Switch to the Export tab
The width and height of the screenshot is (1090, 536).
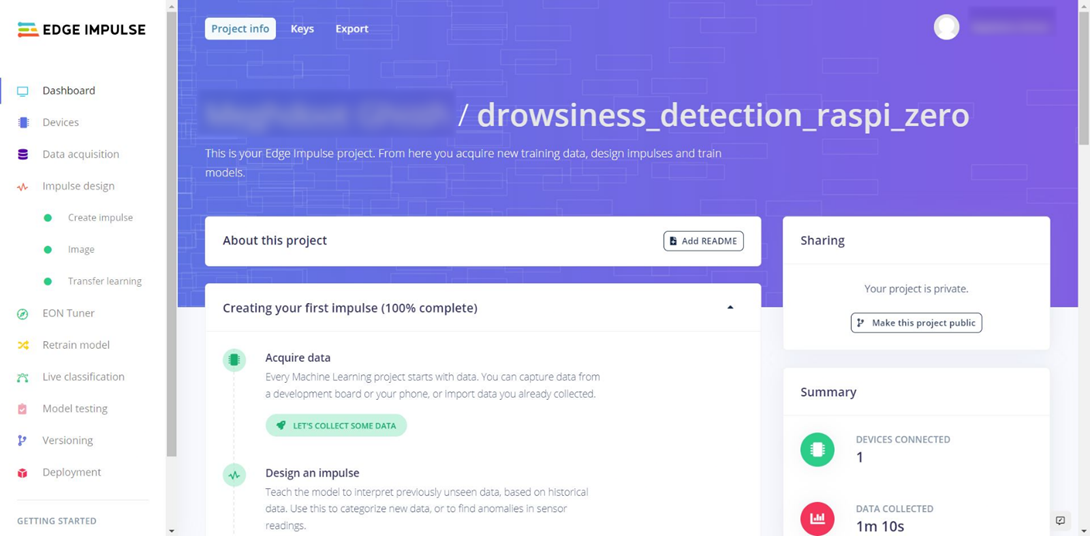352,29
